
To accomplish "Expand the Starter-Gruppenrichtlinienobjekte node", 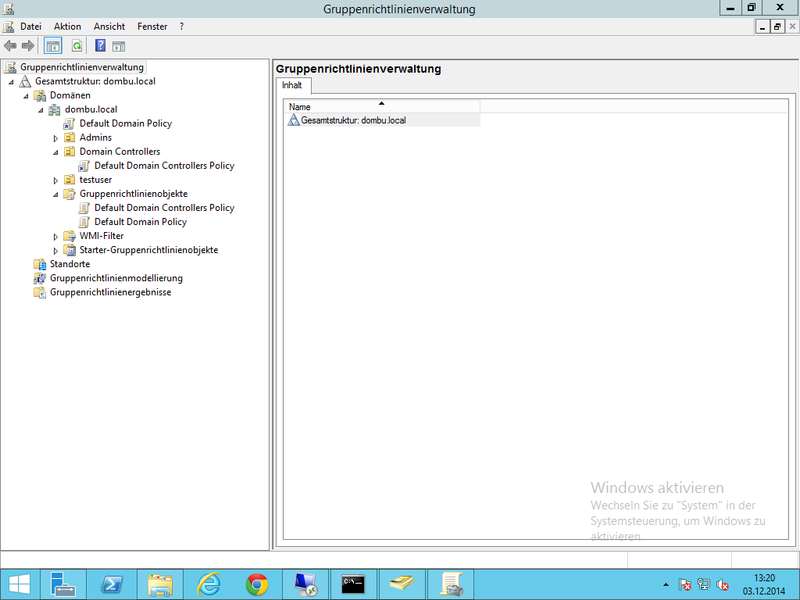I will tap(56, 251).
